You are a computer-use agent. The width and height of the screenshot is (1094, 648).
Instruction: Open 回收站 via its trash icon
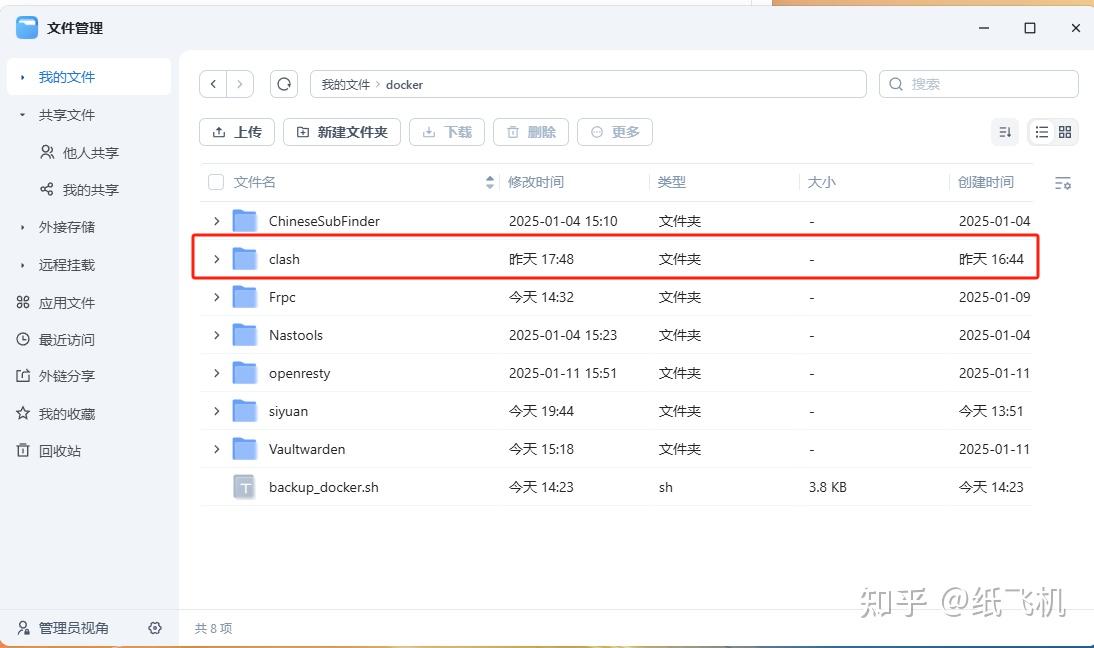pyautogui.click(x=22, y=451)
